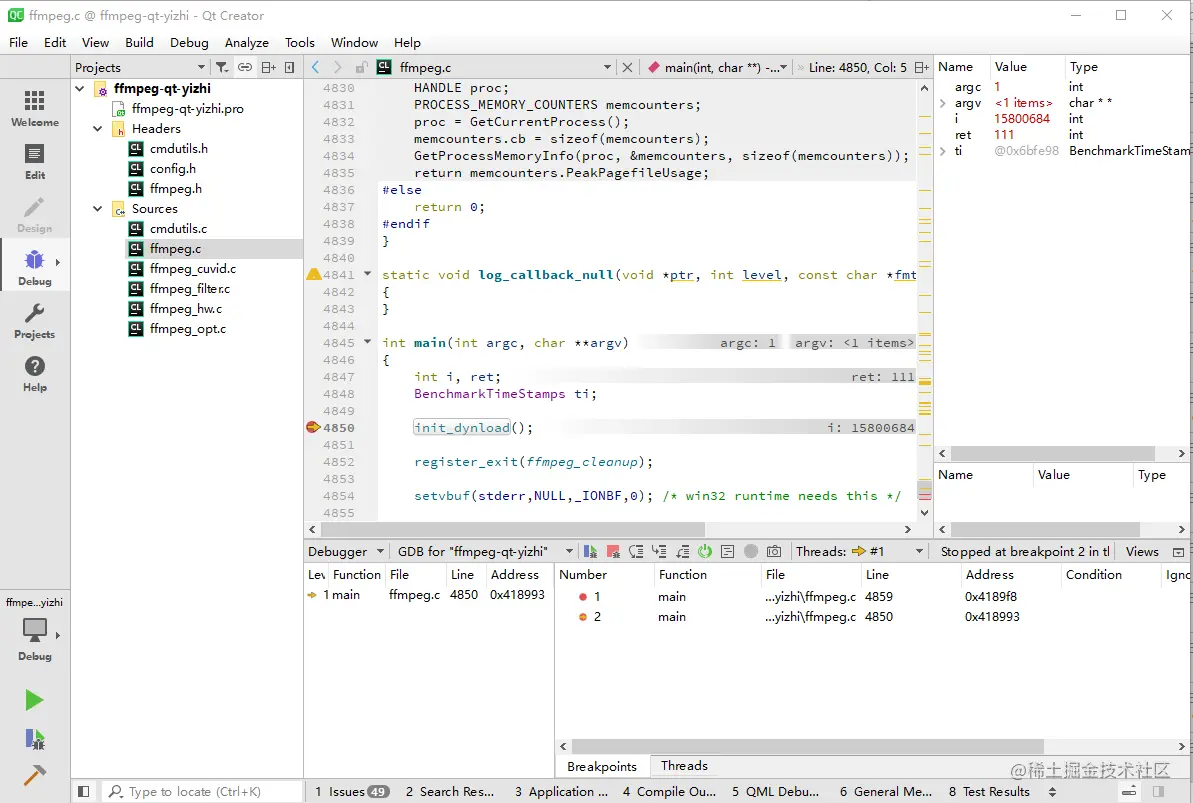Collapse the Sources folder

point(97,209)
